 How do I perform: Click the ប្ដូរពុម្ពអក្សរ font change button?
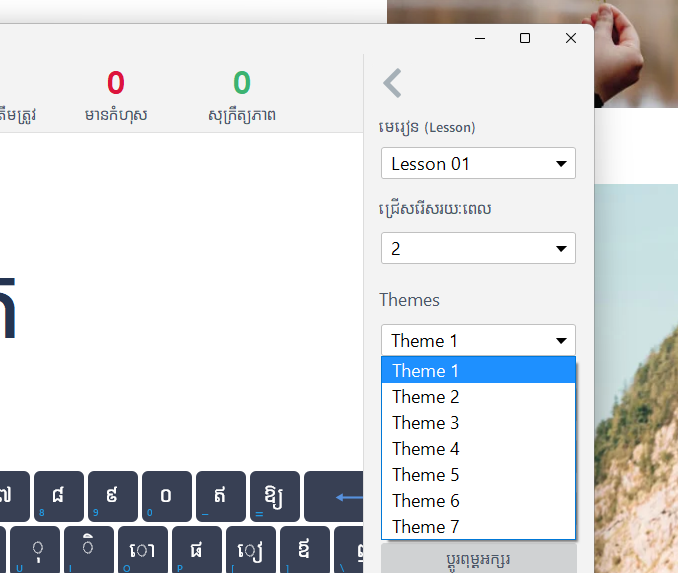[478, 558]
